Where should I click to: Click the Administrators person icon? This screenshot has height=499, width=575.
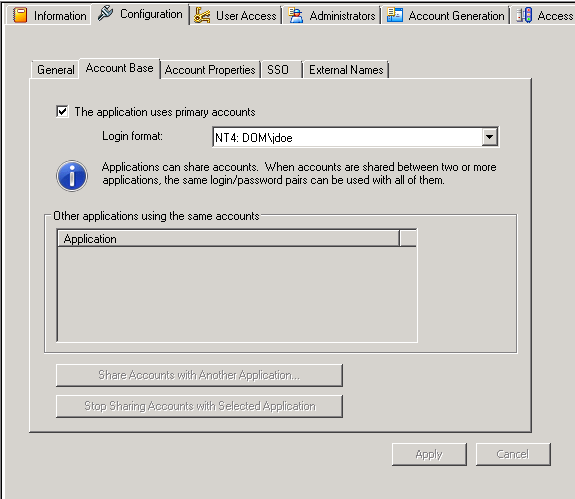point(296,15)
